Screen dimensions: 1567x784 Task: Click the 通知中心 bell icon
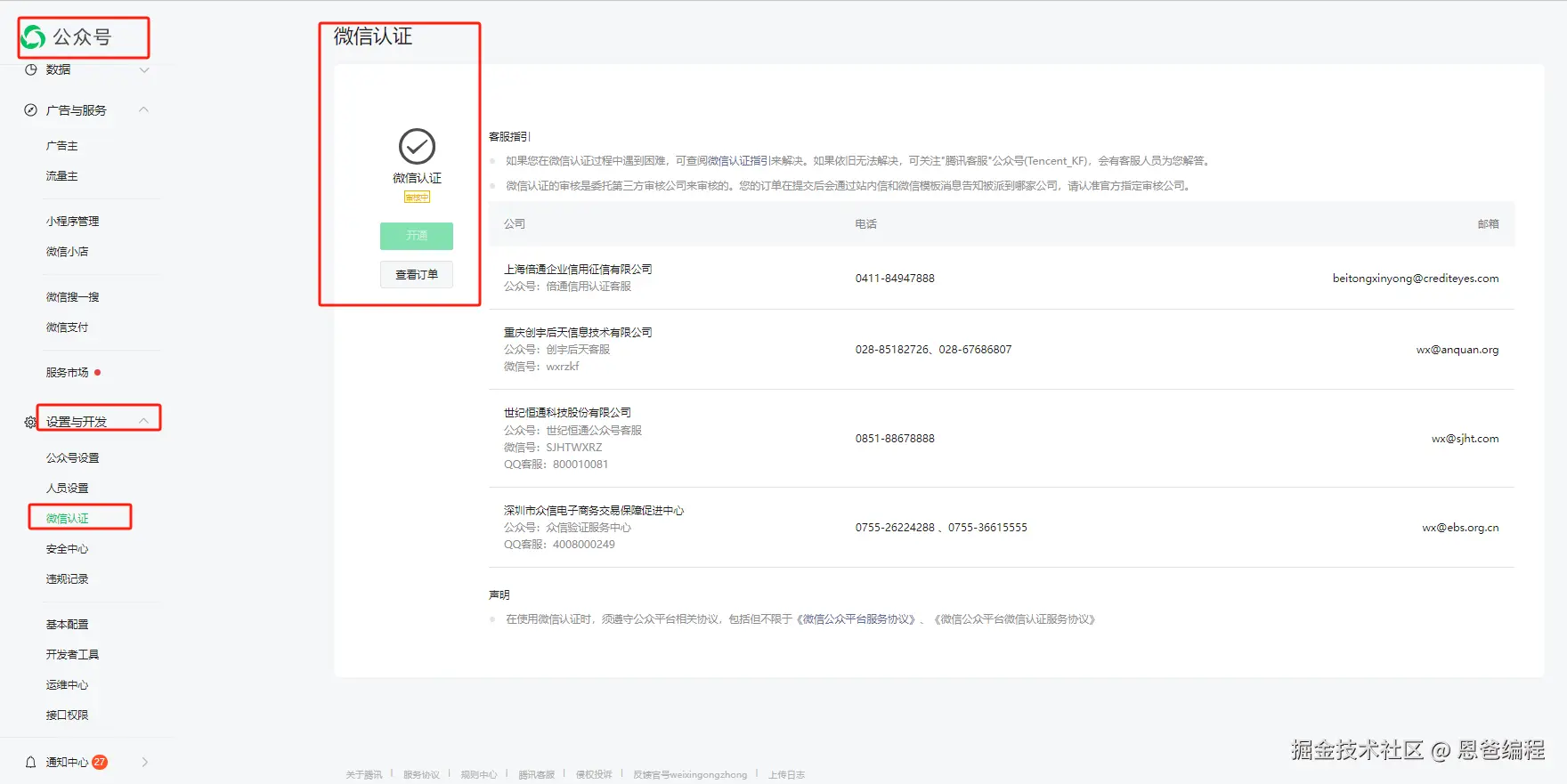tap(30, 762)
